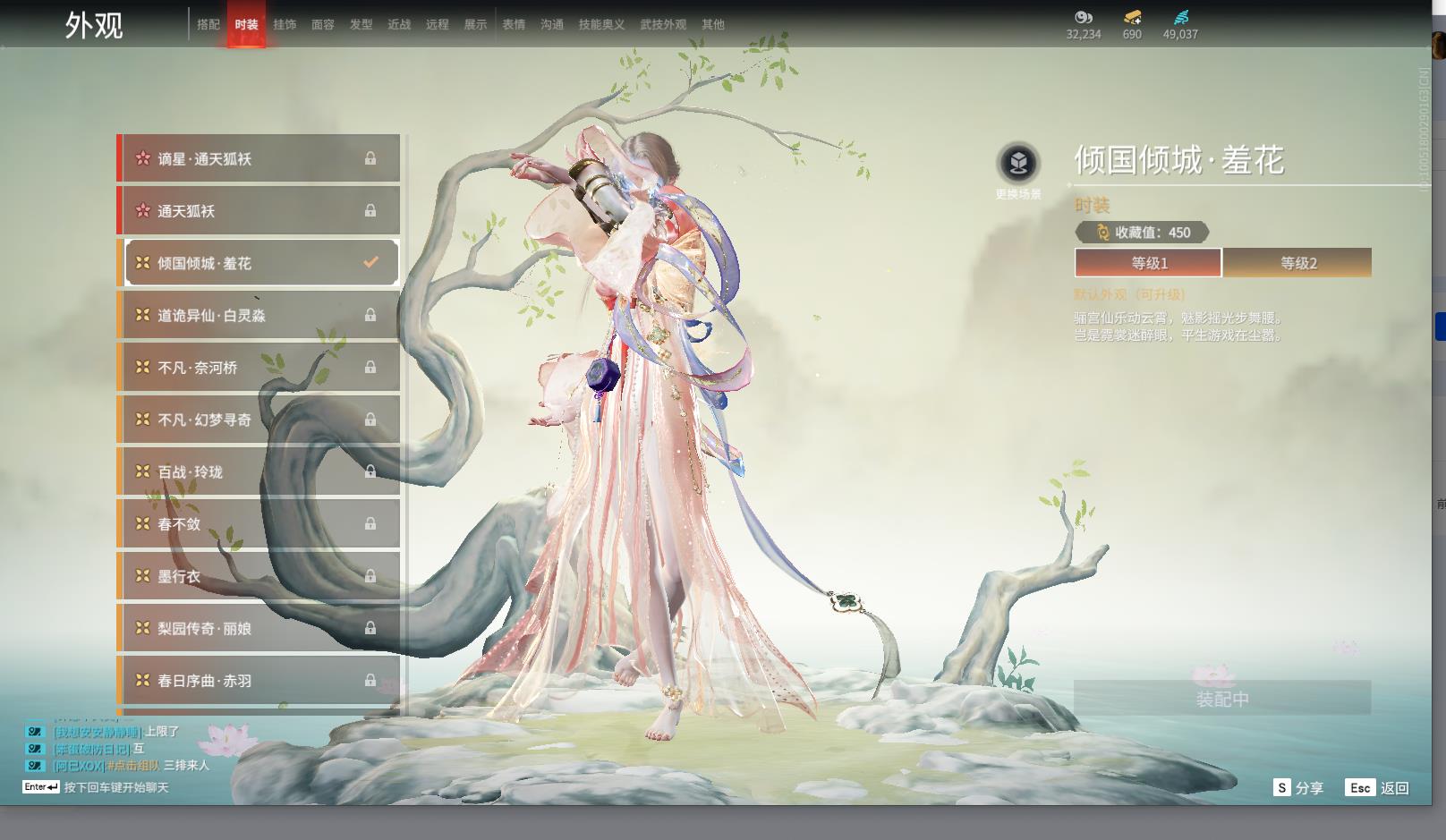The height and width of the screenshot is (840, 1446).
Task: Click the 分享 share label
Action: click(1309, 788)
